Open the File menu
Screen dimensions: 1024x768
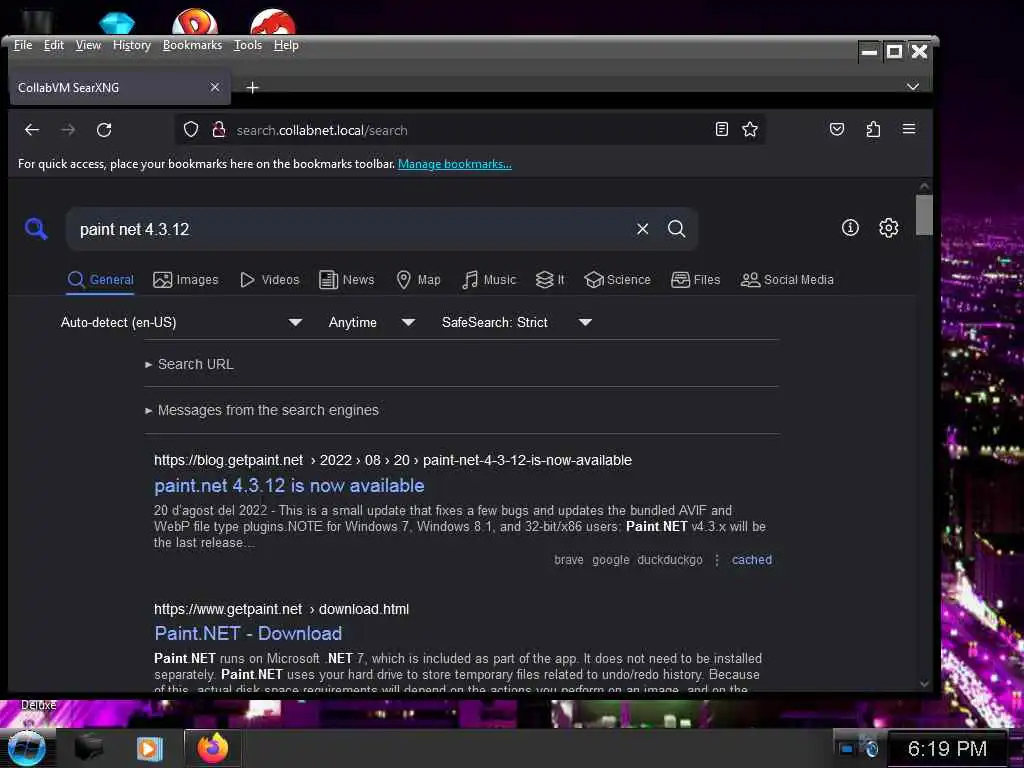(23, 45)
